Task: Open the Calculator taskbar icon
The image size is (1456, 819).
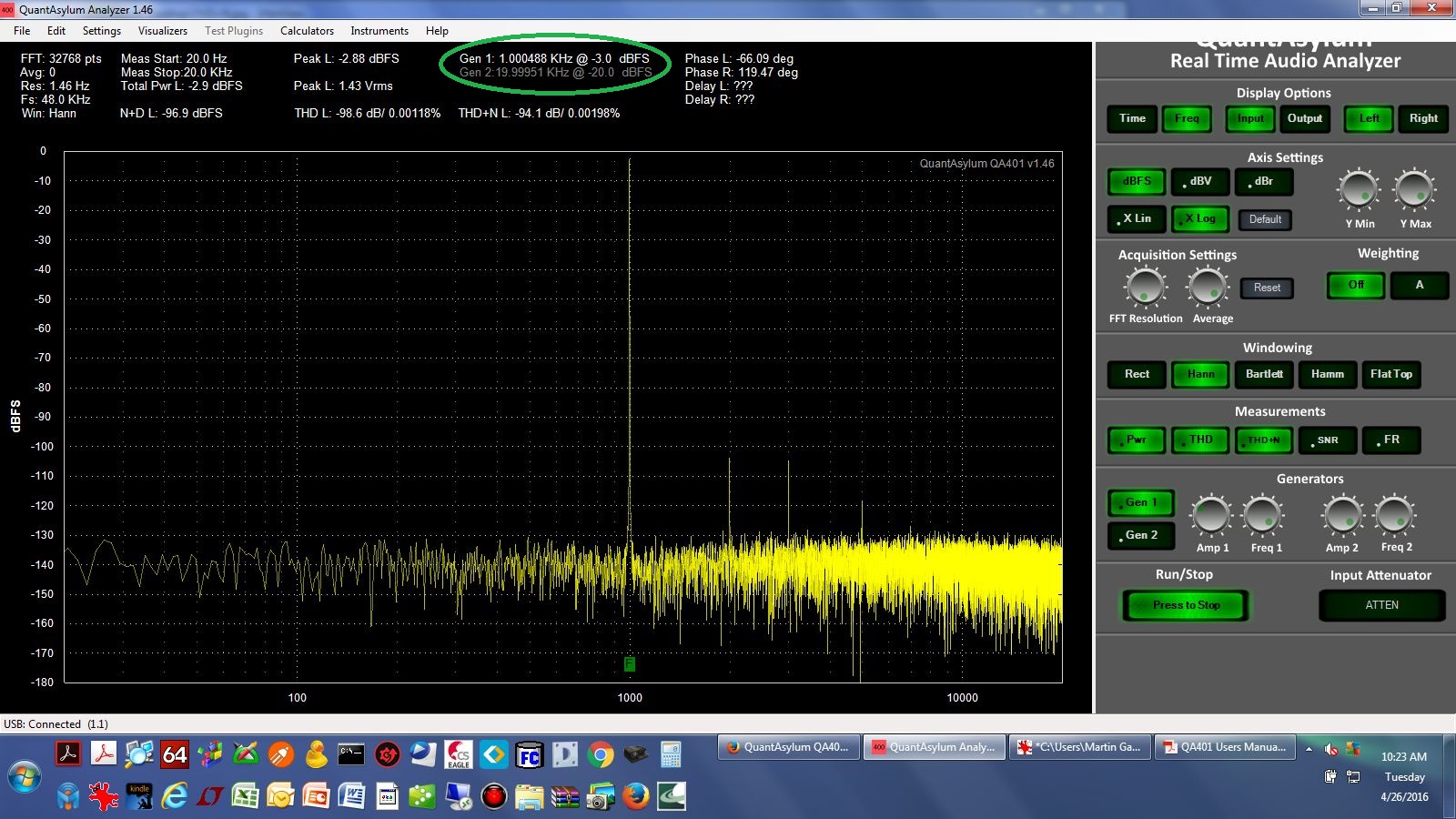Action: 671,754
